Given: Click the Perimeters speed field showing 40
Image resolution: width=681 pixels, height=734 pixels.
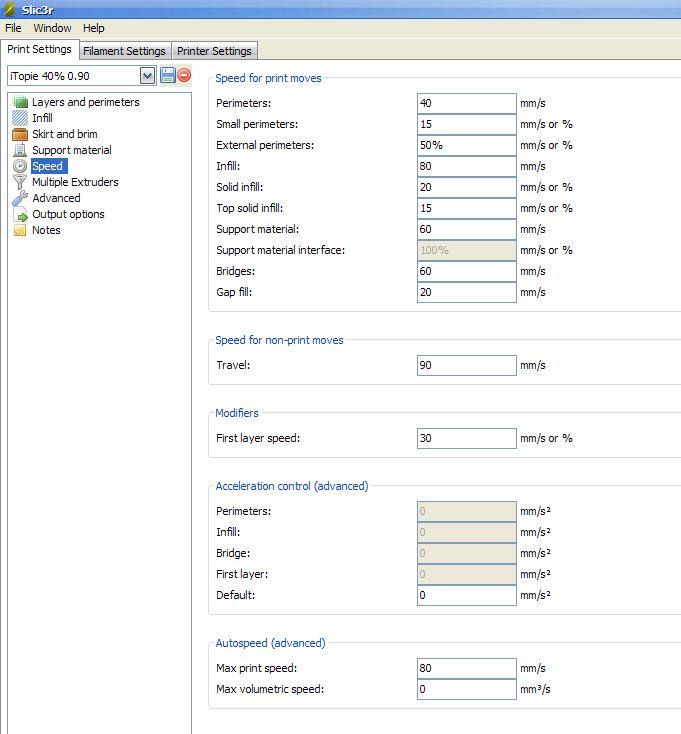Looking at the screenshot, I should pos(467,103).
